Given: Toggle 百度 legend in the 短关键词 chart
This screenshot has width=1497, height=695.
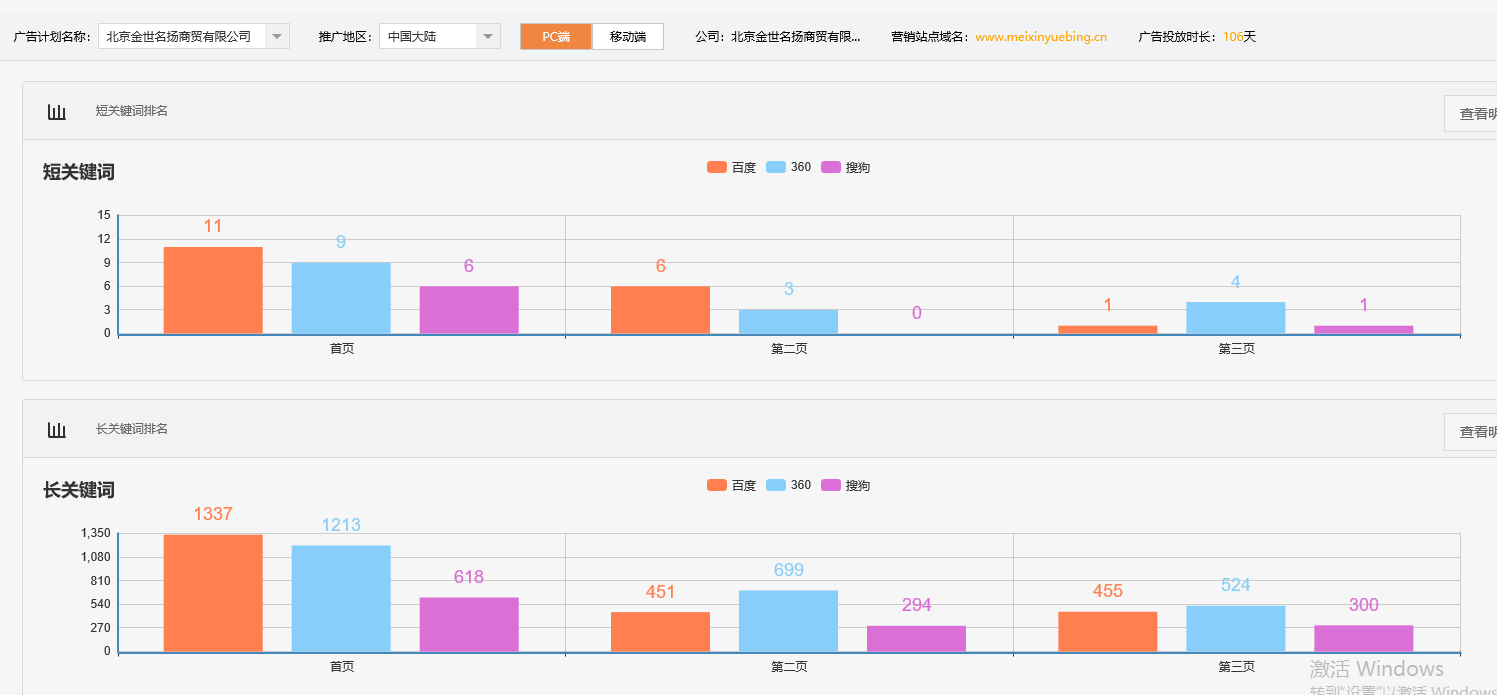Looking at the screenshot, I should pos(732,168).
